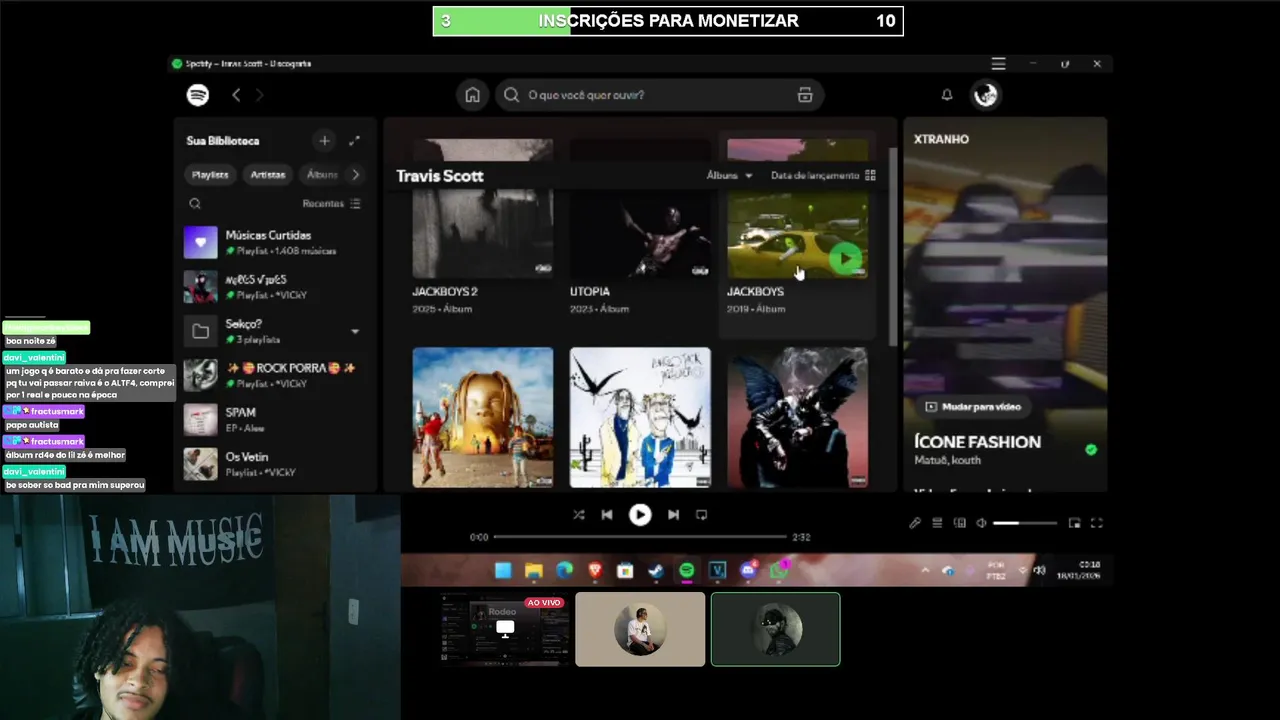Open the playback queue
The height and width of the screenshot is (720, 1280).
(937, 523)
